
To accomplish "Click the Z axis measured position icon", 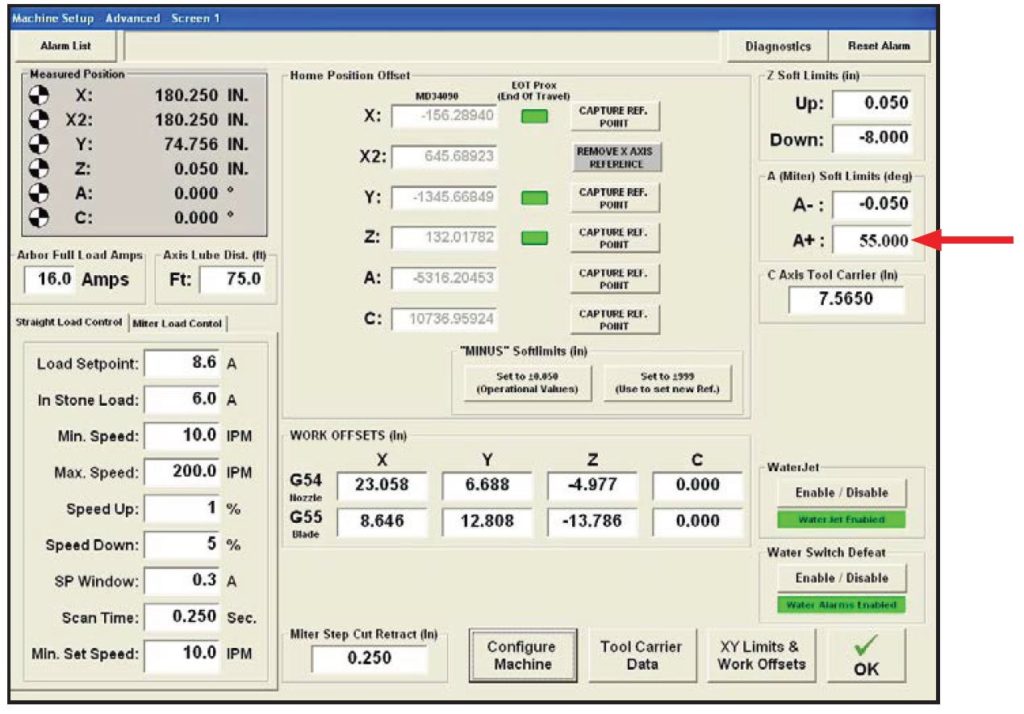I will [37, 169].
